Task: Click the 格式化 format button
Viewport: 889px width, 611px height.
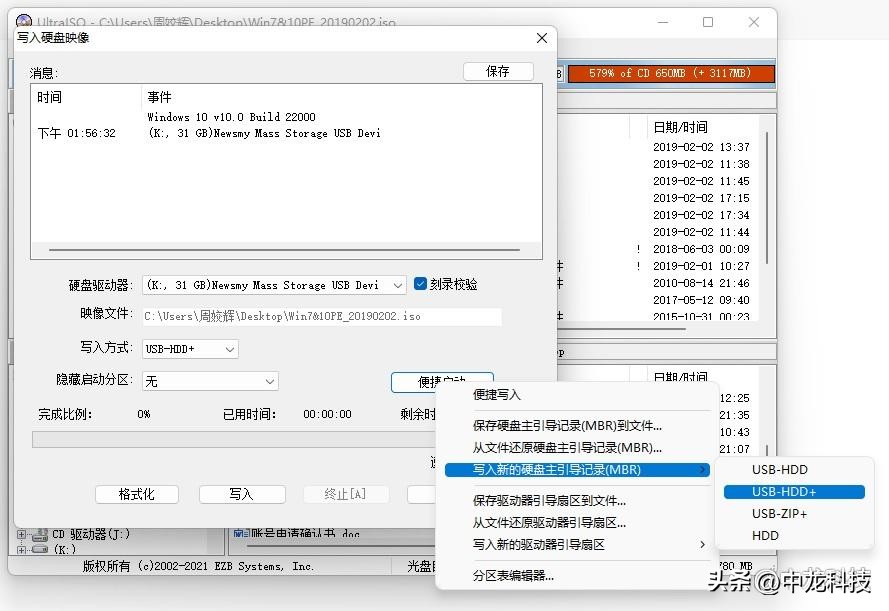Action: (x=139, y=494)
